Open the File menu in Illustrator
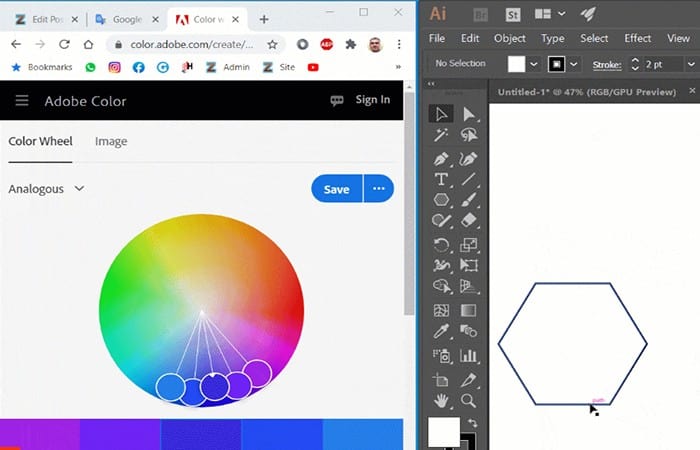The width and height of the screenshot is (700, 450). pos(437,38)
